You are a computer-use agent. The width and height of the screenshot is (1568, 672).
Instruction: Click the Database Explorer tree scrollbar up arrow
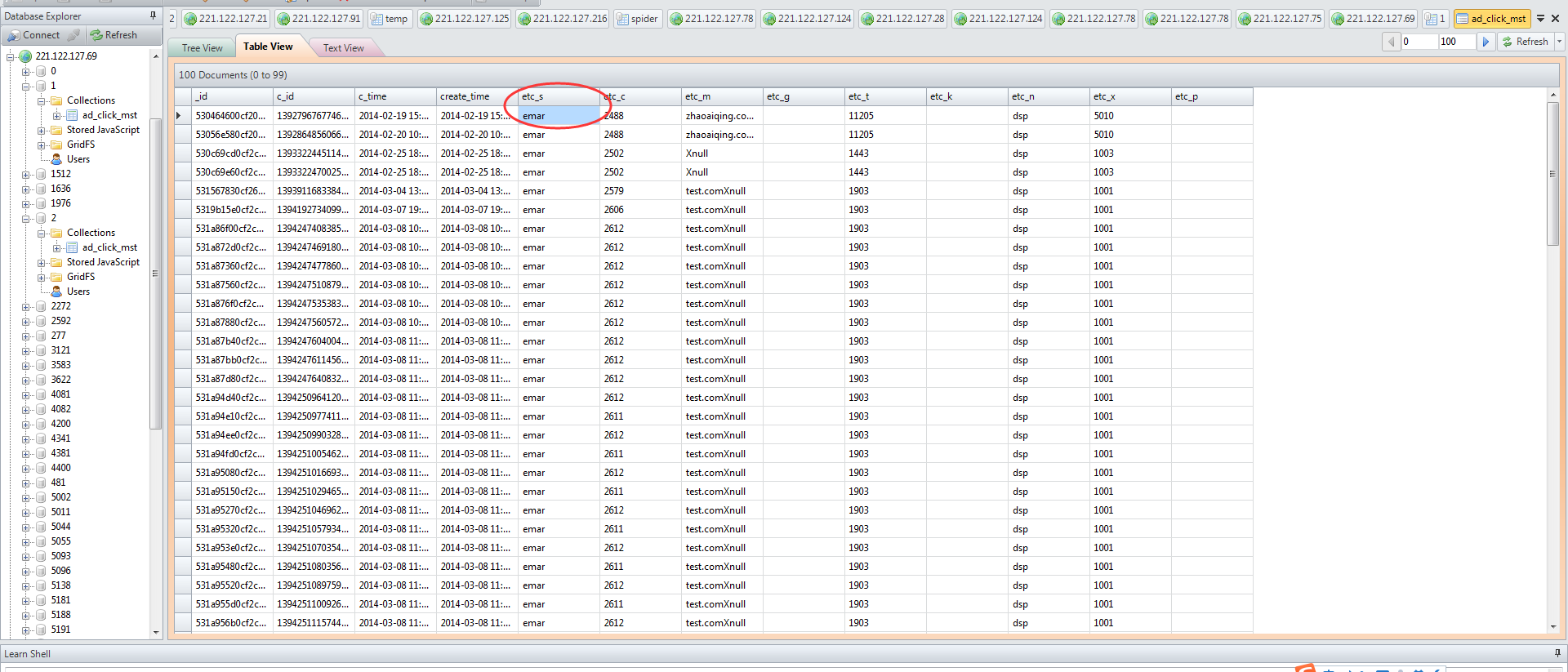point(155,56)
